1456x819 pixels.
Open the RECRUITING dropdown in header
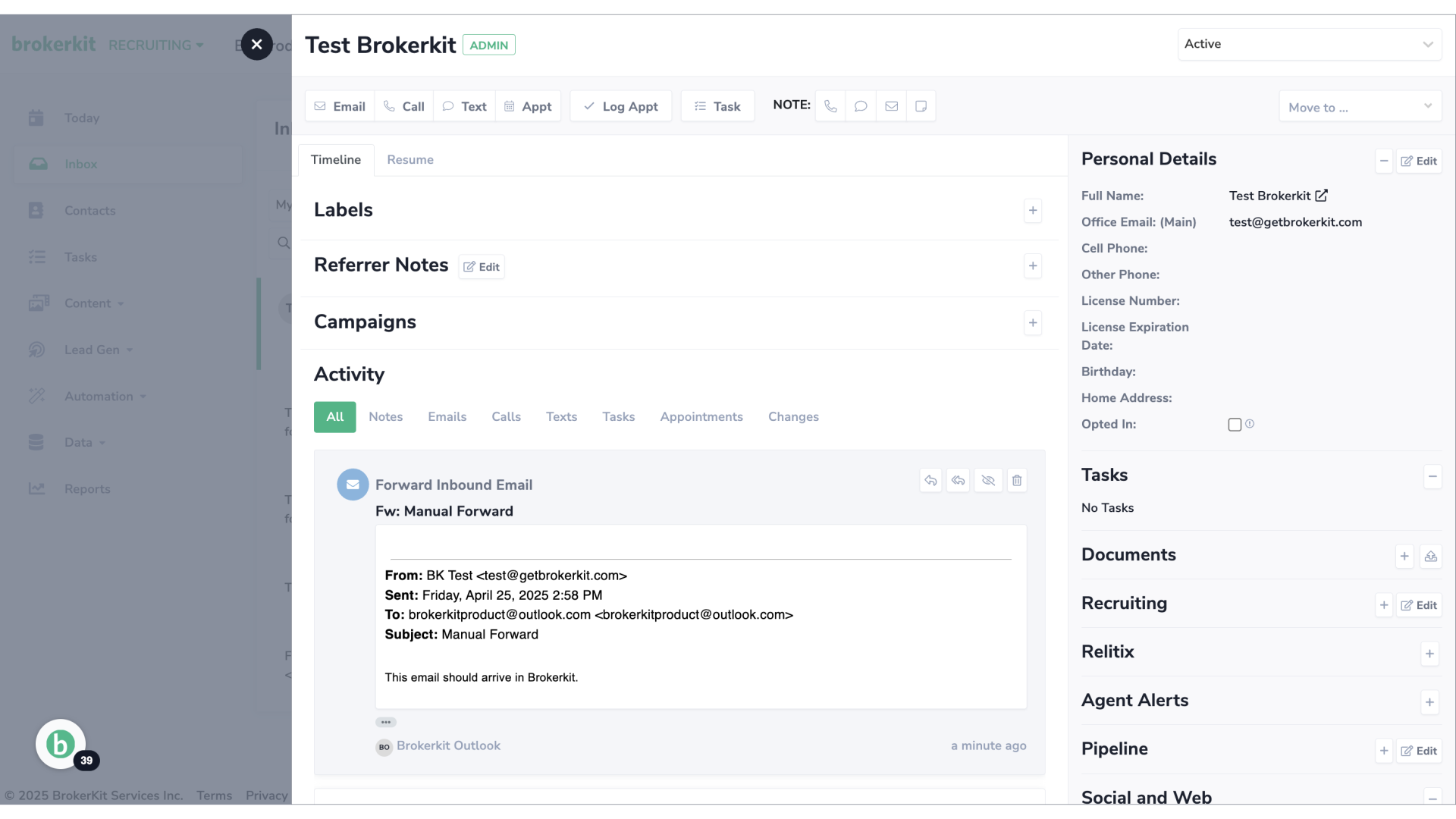155,45
